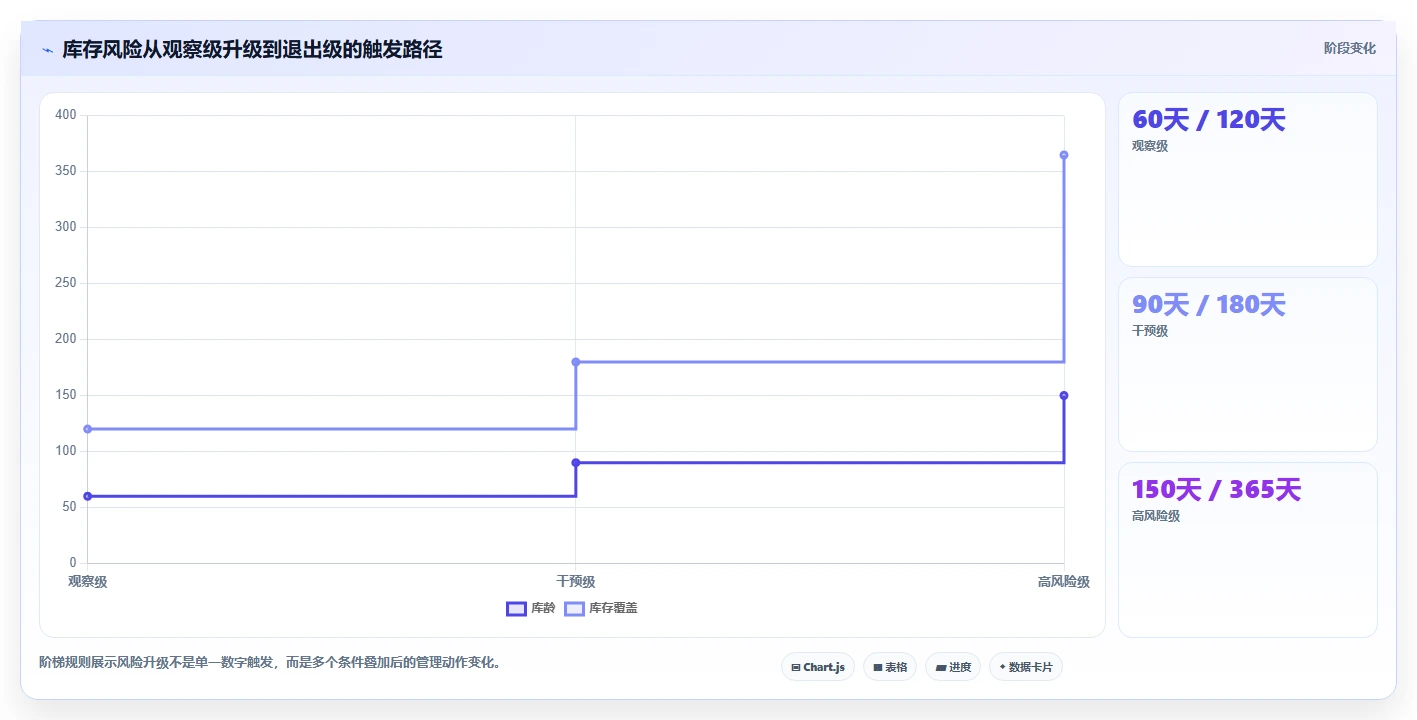
Task: Click the lightning icon beside the title
Action: click(x=47, y=50)
